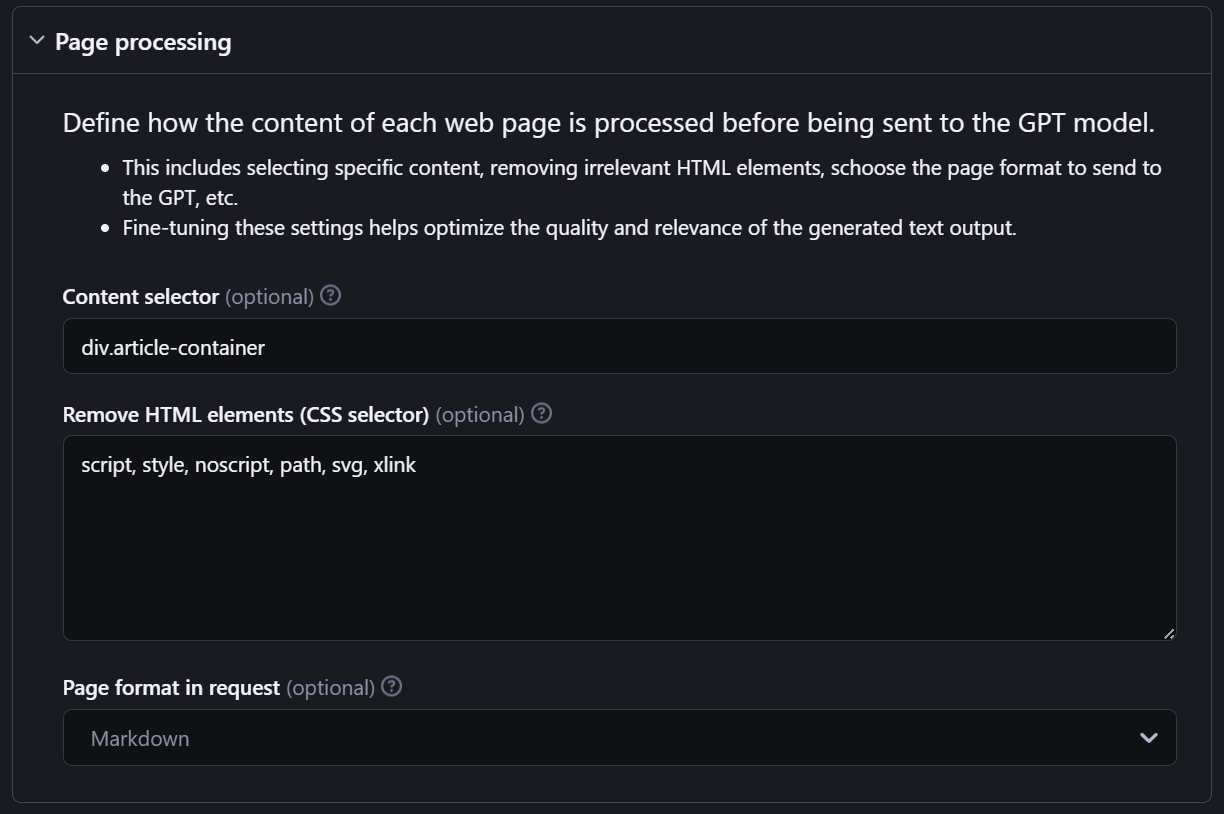Screen dimensions: 1224x814
Task: Open help for the CSS selector removal field
Action: tap(541, 413)
